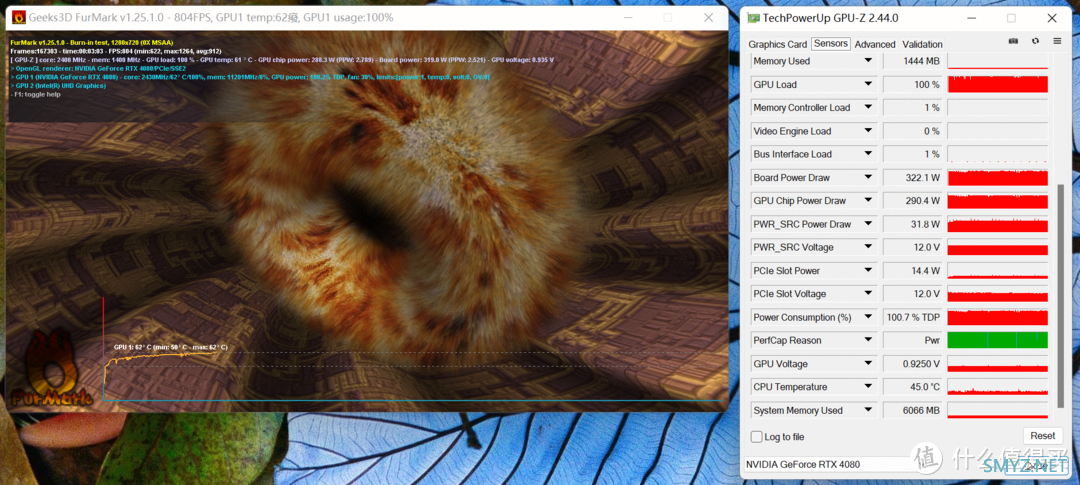Switch to the Graphics Card tab
1080x485 pixels.
(x=778, y=44)
